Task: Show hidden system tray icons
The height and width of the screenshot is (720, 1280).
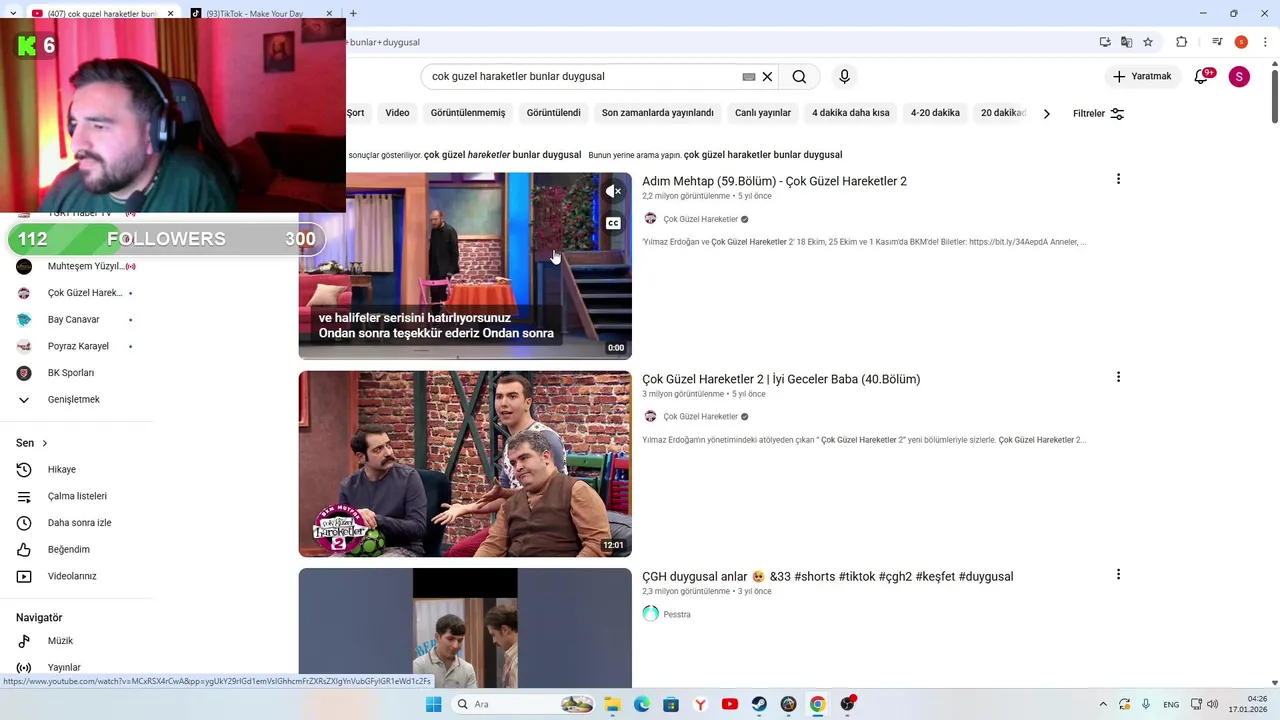Action: click(x=1103, y=704)
